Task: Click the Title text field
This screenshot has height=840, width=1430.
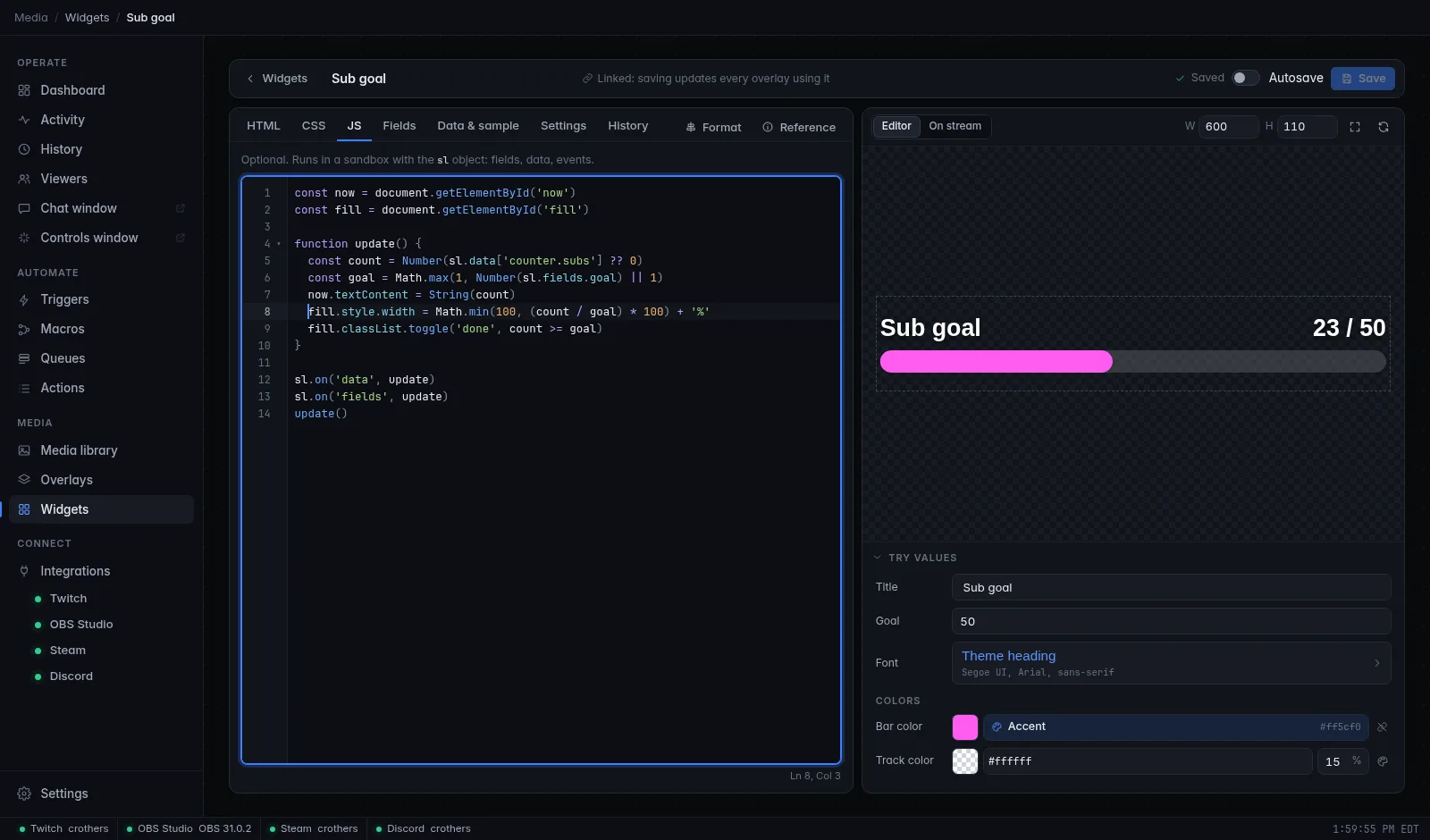Action: click(1171, 587)
